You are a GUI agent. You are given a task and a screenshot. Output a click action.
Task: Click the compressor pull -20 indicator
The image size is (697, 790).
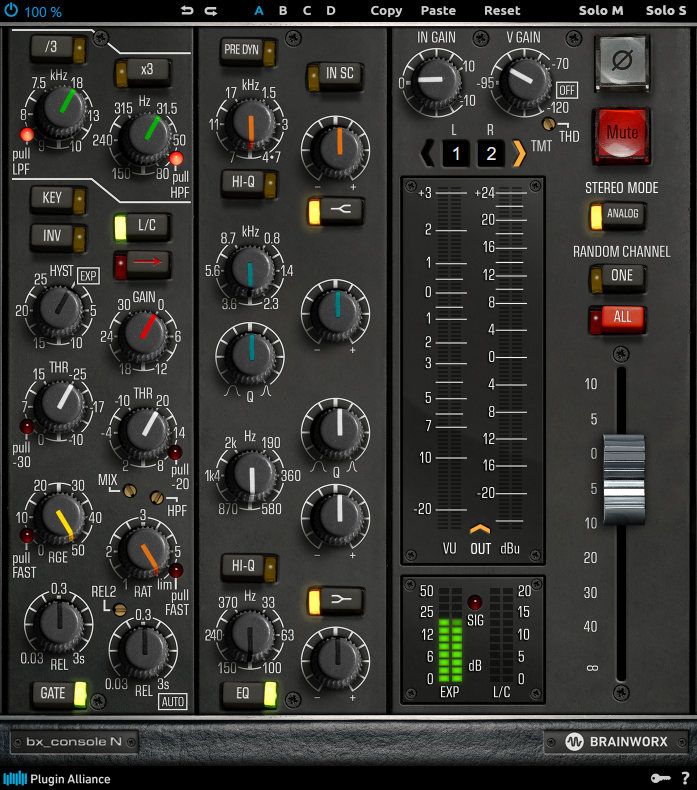tap(175, 452)
